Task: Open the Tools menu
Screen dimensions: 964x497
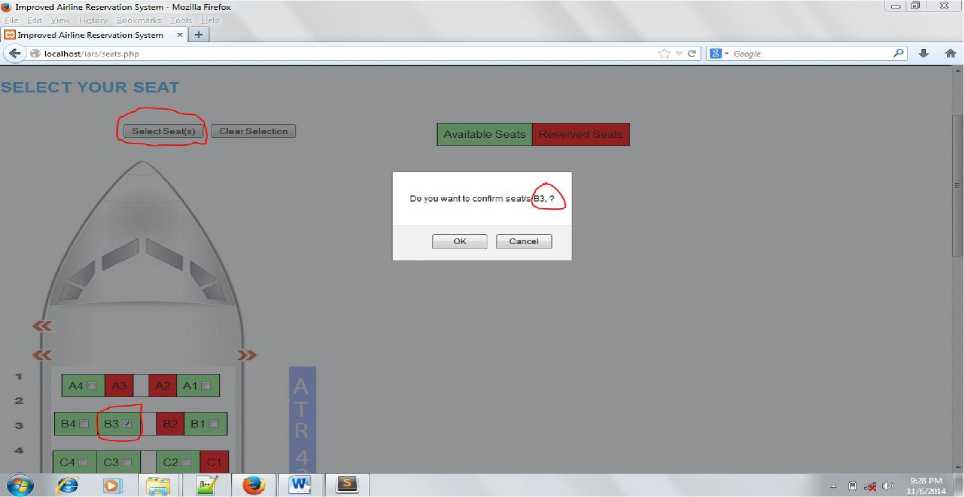Action: pos(180,20)
